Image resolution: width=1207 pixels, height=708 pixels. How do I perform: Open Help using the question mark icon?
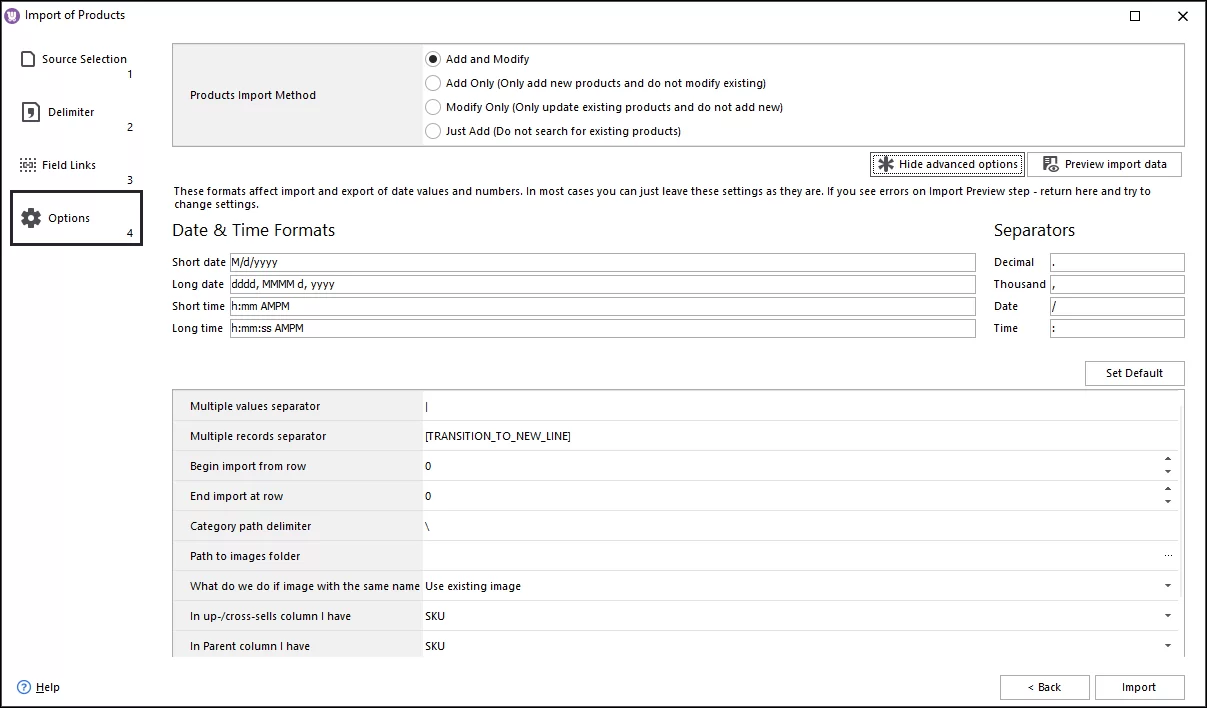22,687
